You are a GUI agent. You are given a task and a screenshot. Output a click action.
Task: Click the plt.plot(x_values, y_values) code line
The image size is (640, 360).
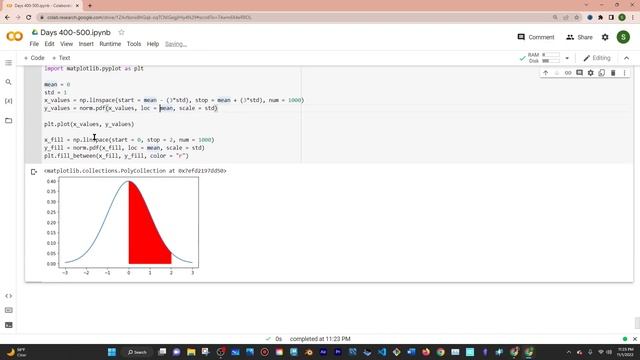(x=89, y=124)
